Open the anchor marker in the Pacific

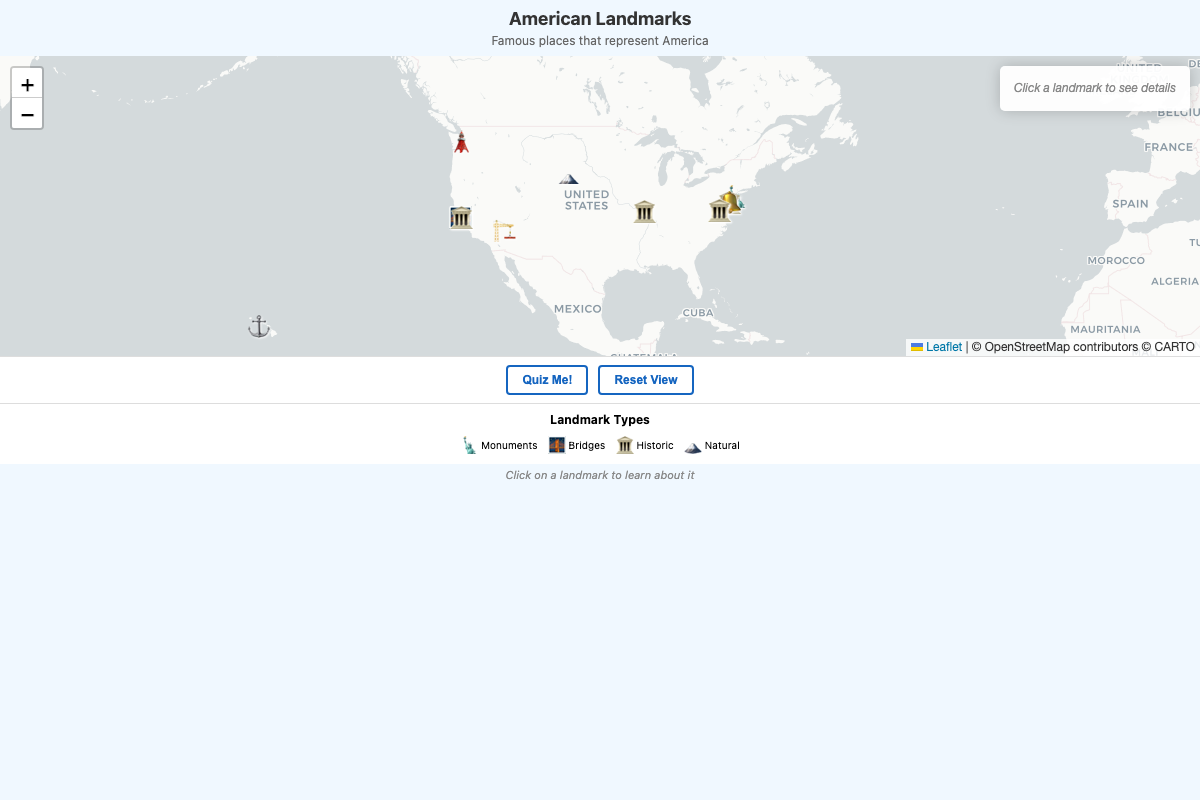(259, 326)
